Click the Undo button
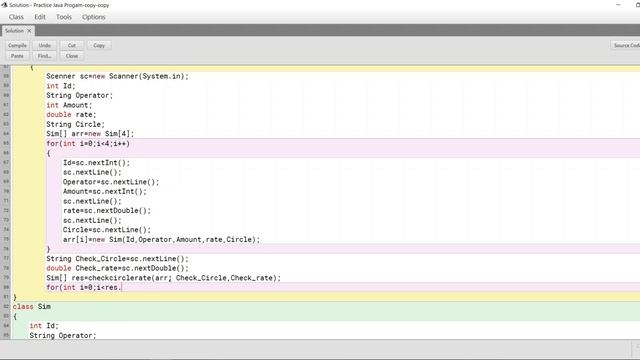 [x=44, y=45]
